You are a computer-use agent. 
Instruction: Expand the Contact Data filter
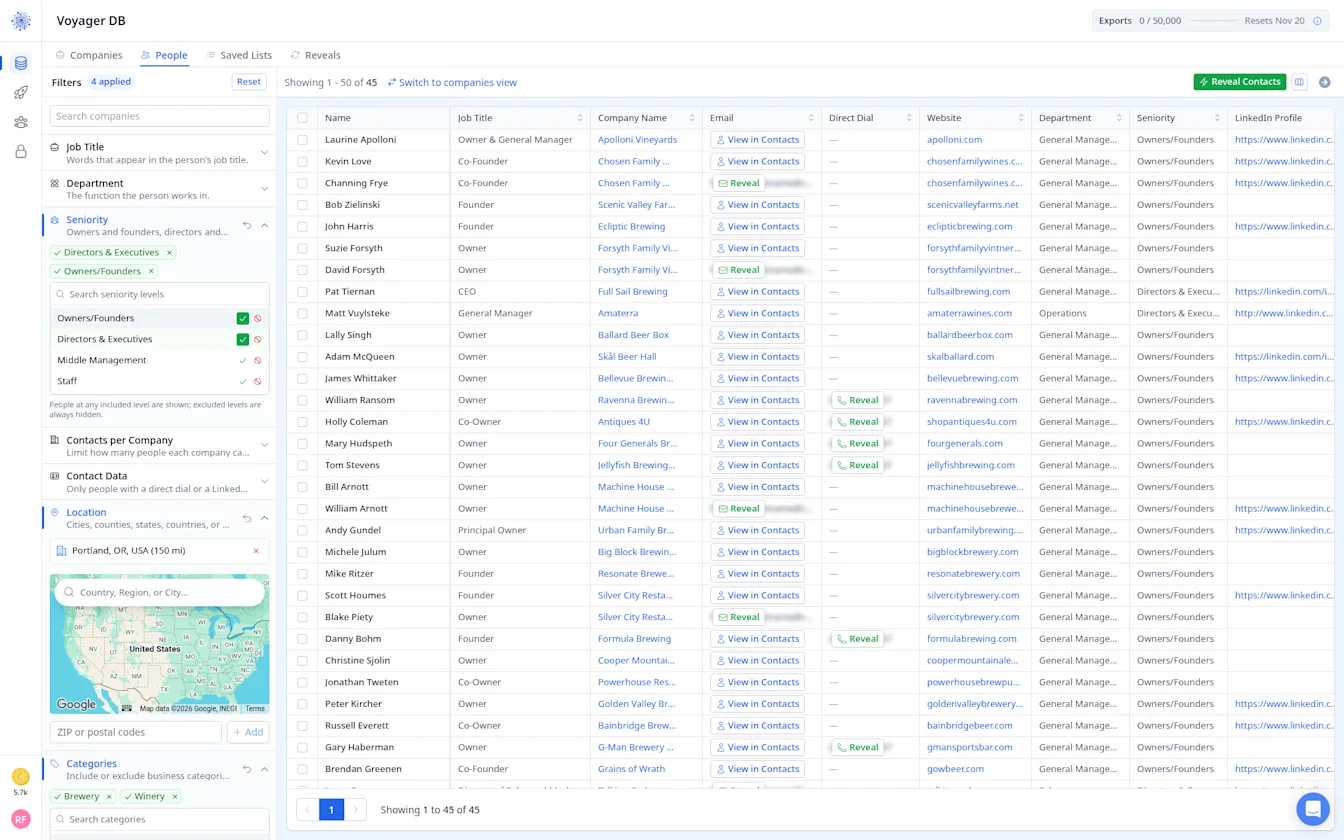pos(264,482)
